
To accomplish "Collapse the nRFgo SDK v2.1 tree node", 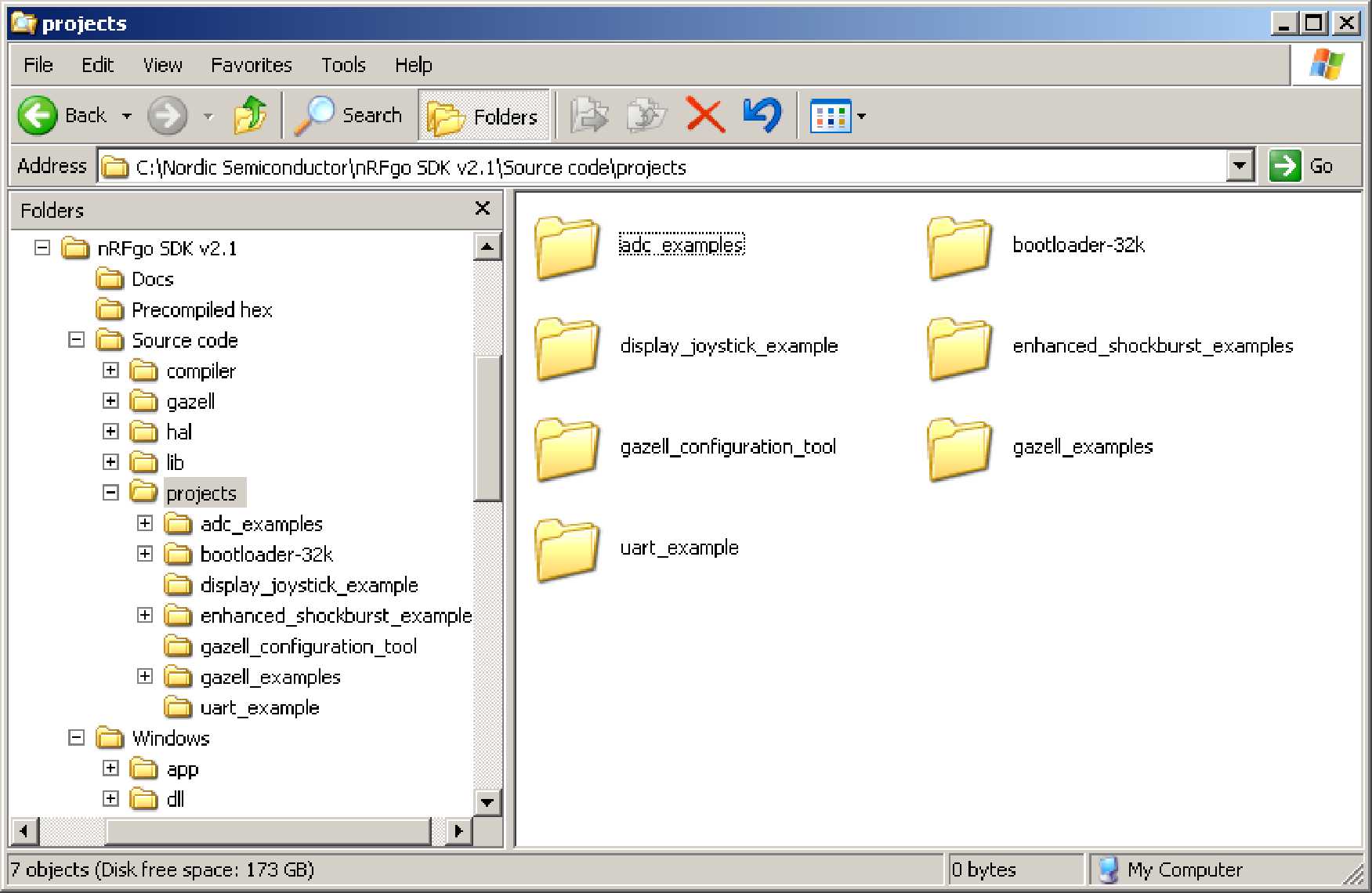I will point(42,248).
